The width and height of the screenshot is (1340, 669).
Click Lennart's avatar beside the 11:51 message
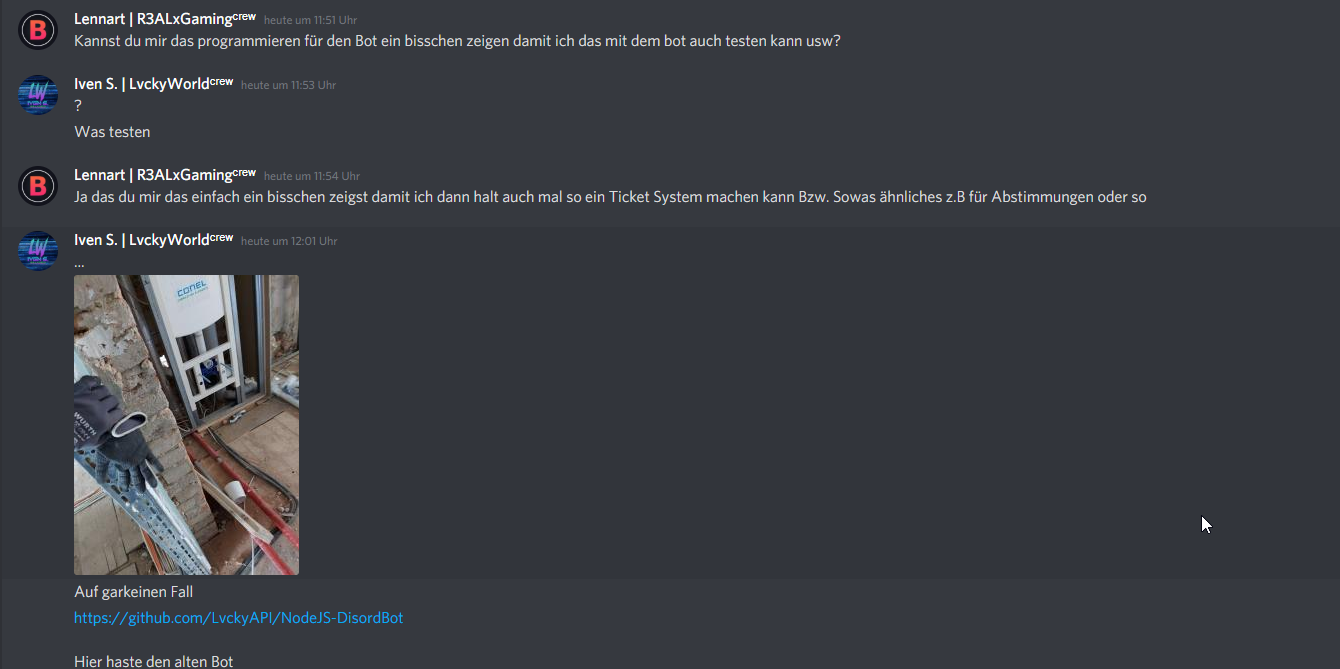coord(38,30)
